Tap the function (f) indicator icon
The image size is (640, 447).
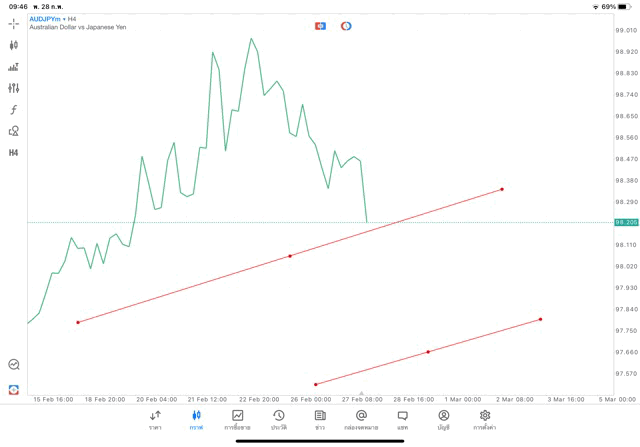pos(14,110)
